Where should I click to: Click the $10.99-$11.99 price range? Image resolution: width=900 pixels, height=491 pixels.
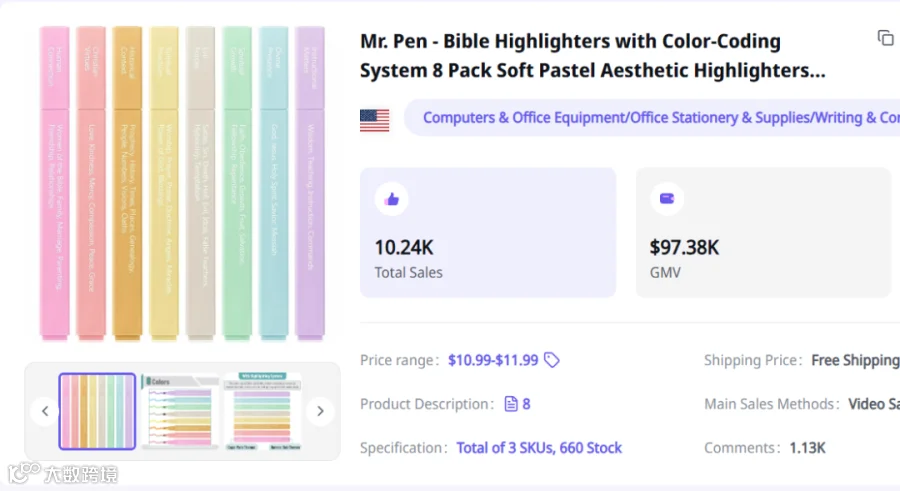click(493, 360)
